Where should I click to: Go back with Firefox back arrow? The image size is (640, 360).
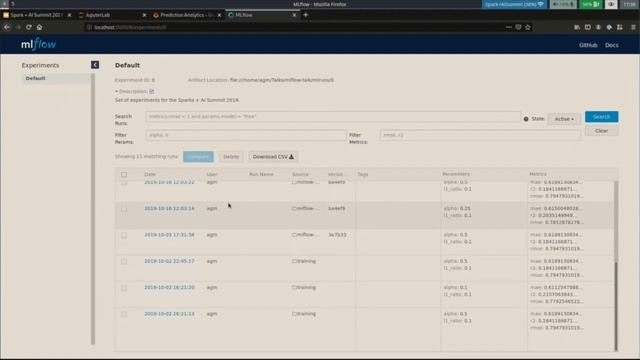[x=7, y=27]
